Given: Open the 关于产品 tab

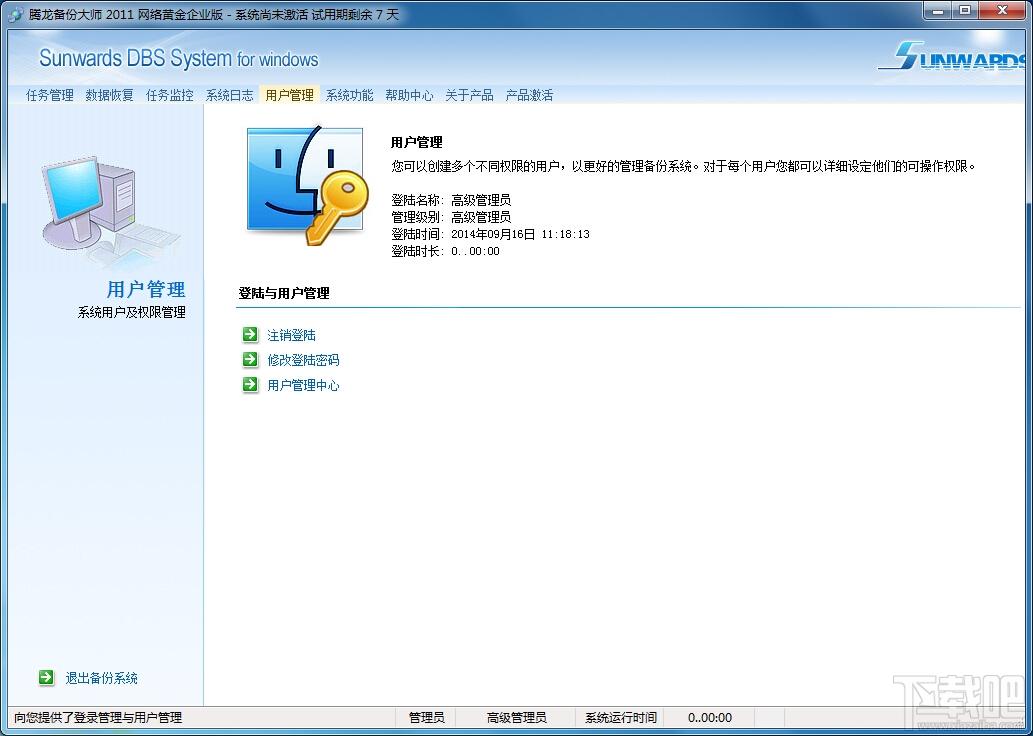Looking at the screenshot, I should tap(469, 95).
